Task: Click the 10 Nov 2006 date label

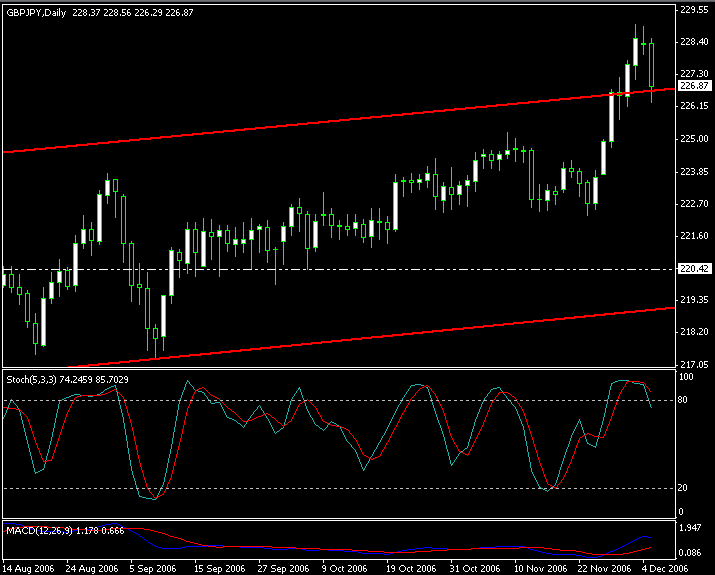Action: (x=540, y=569)
